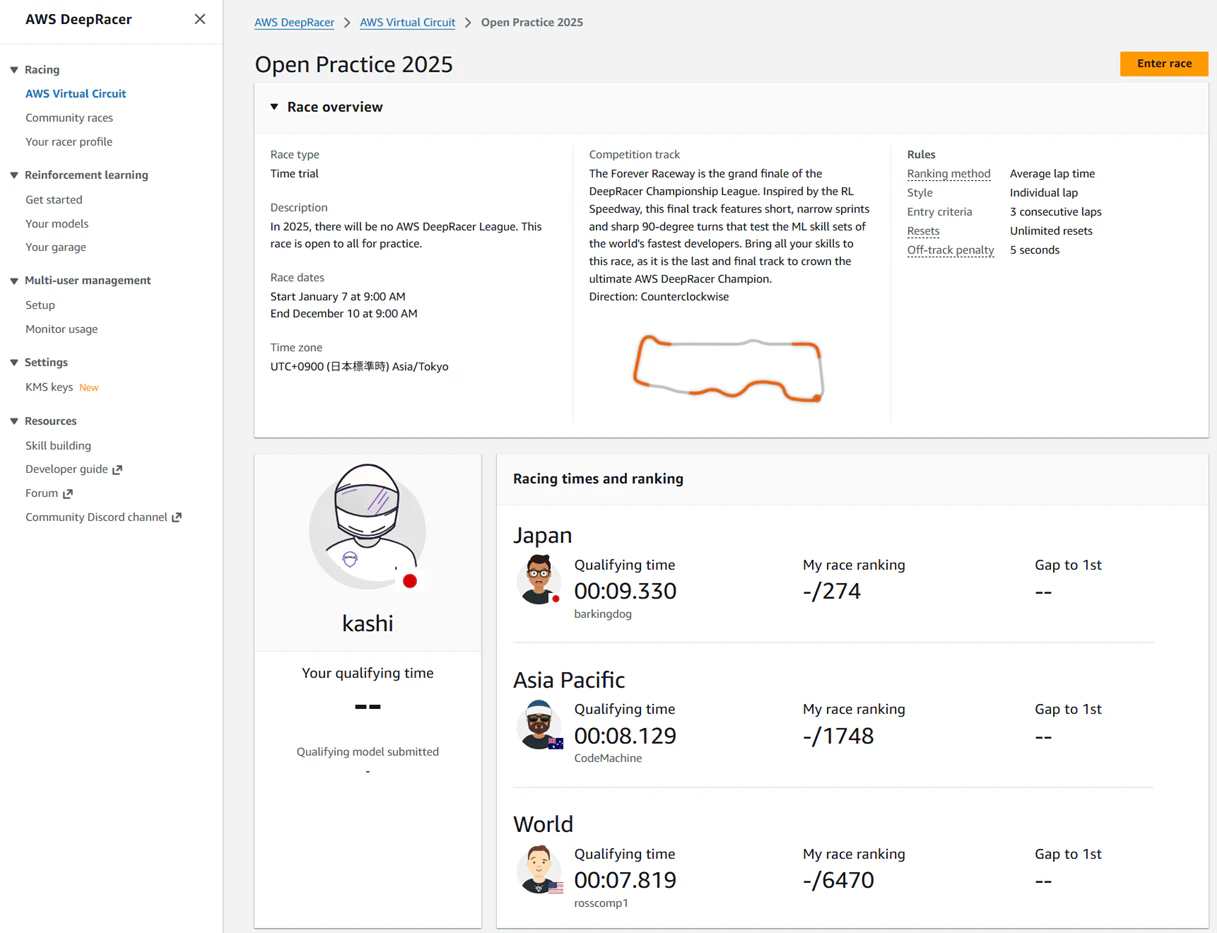The image size is (1217, 933).
Task: Collapse the Multi-user management section
Action: click(14, 281)
